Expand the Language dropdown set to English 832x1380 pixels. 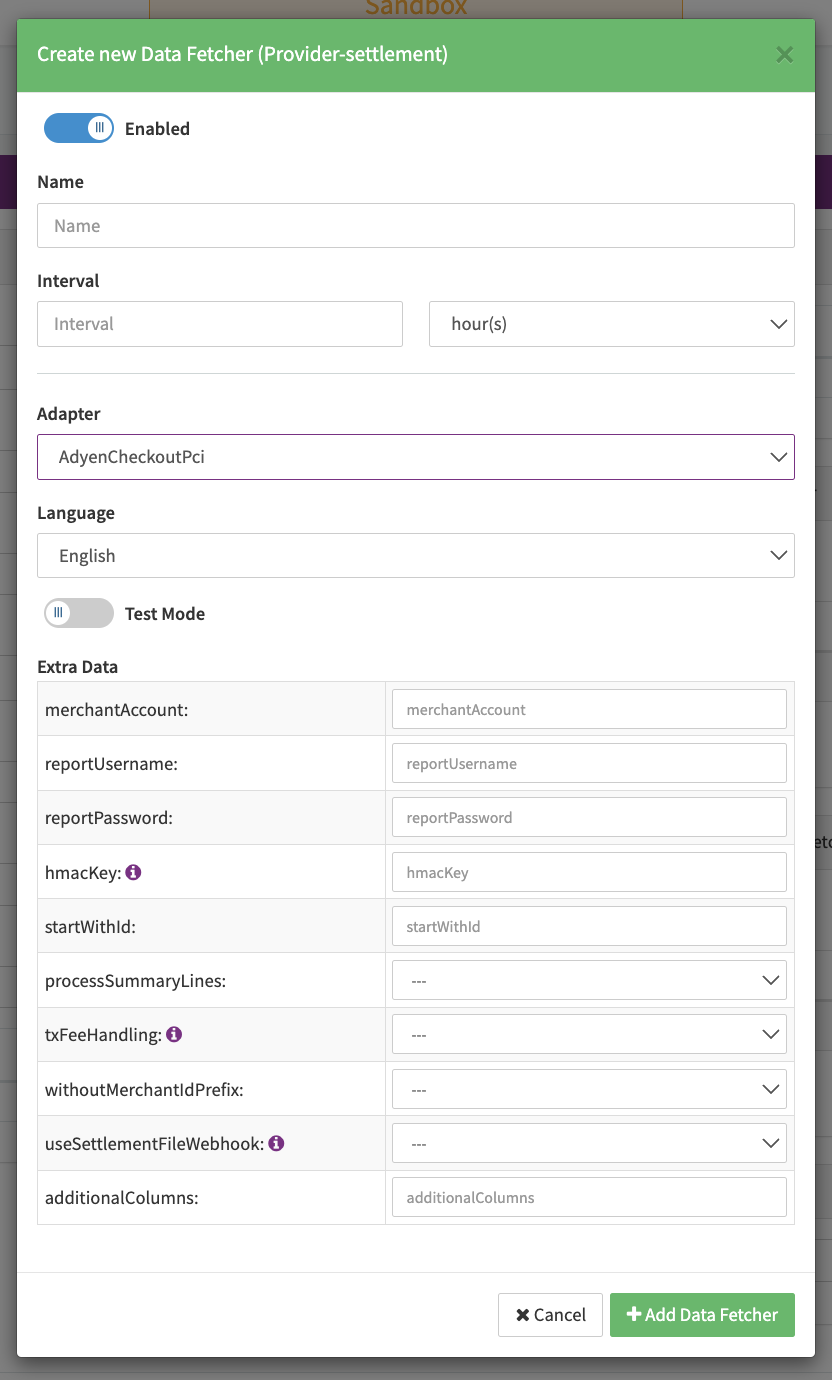415,555
